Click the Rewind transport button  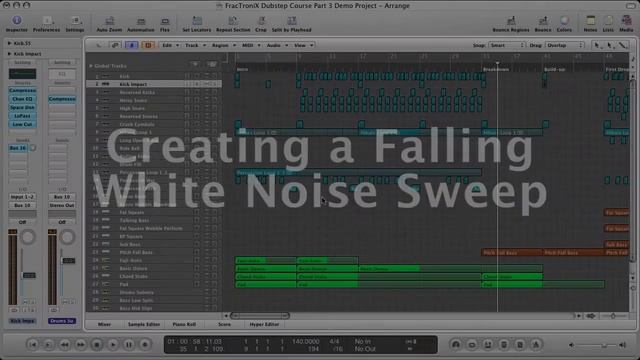(x=64, y=344)
